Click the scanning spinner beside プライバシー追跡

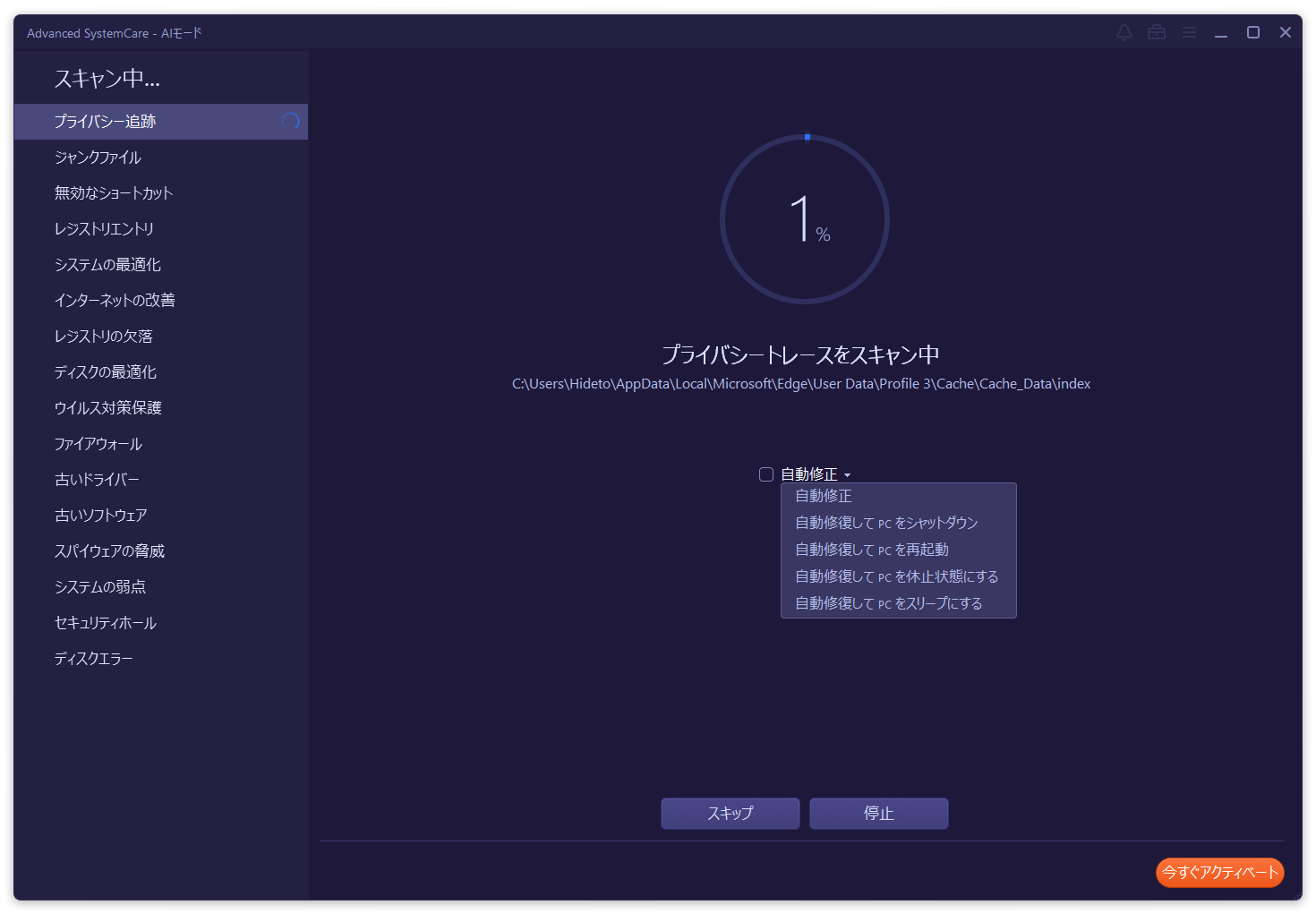pos(290,121)
